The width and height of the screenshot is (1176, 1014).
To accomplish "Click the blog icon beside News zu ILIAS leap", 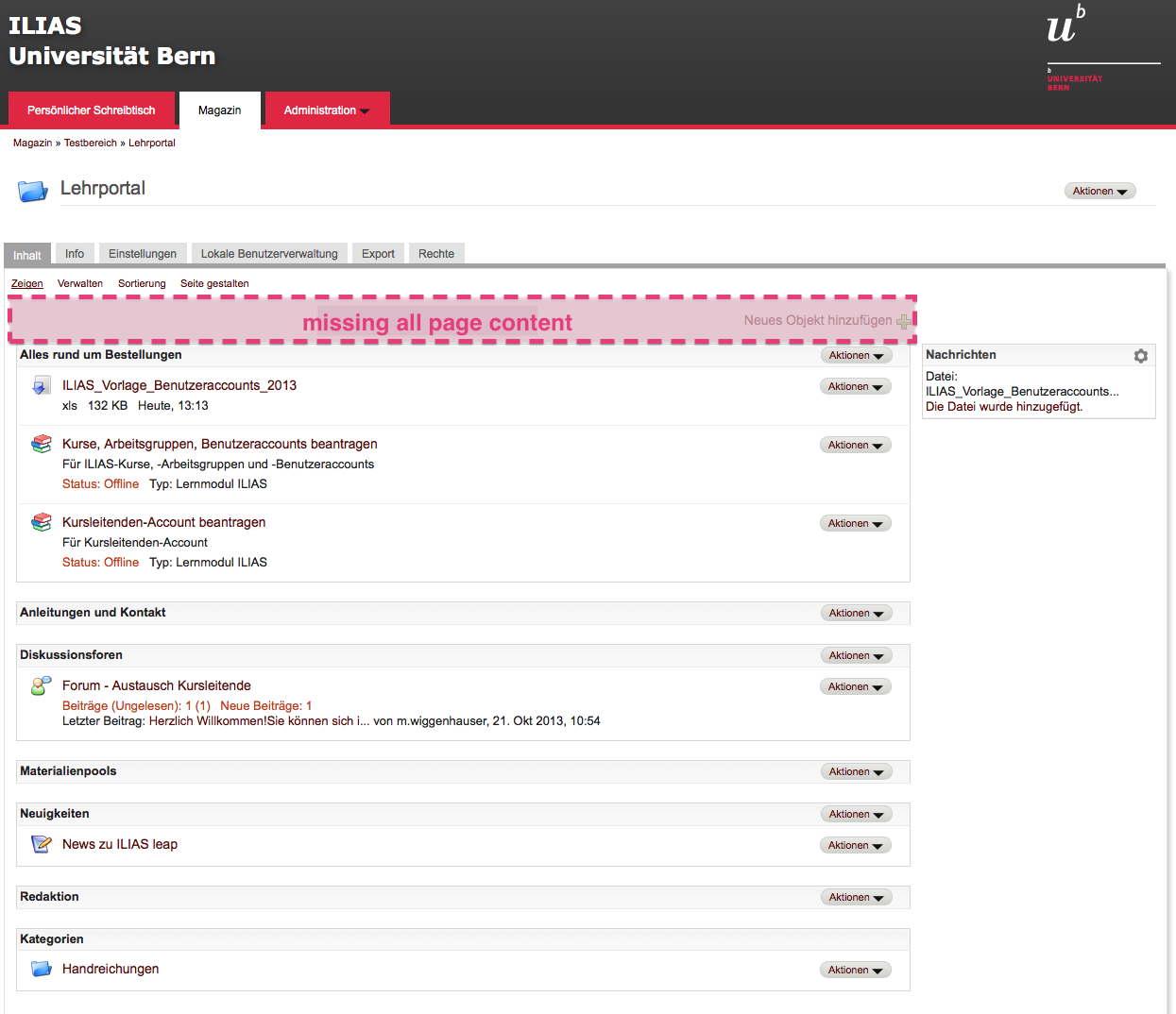I will tap(41, 844).
